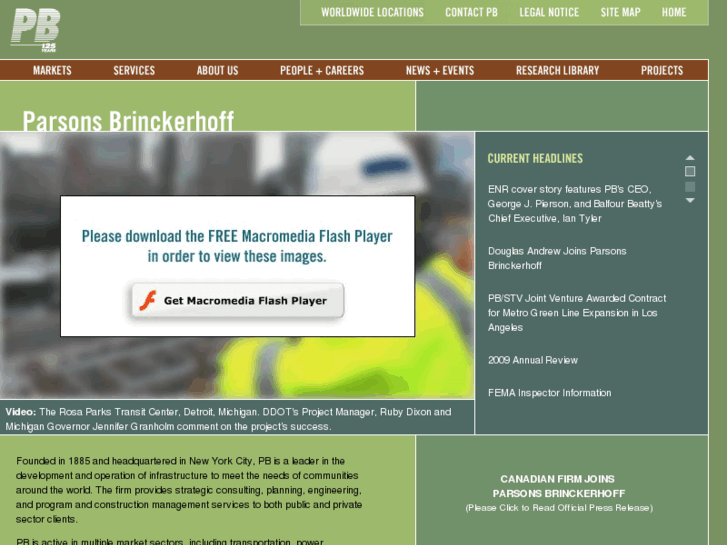The width and height of the screenshot is (727, 545).
Task: Open the 2009 Annual Review link
Action: (533, 360)
